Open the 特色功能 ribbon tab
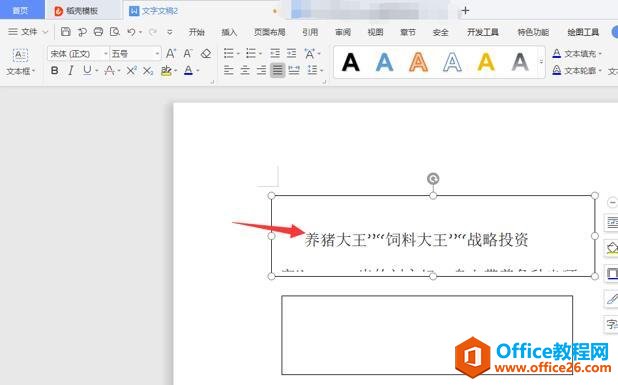Viewport: 618px width, 385px height. pos(533,32)
